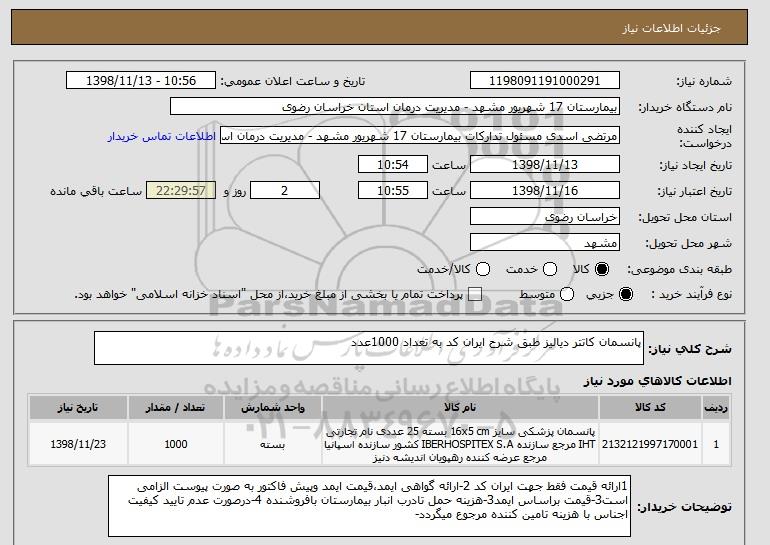Select the جزیی purchase type radio
Screen dimensions: 770x545
click(626, 295)
